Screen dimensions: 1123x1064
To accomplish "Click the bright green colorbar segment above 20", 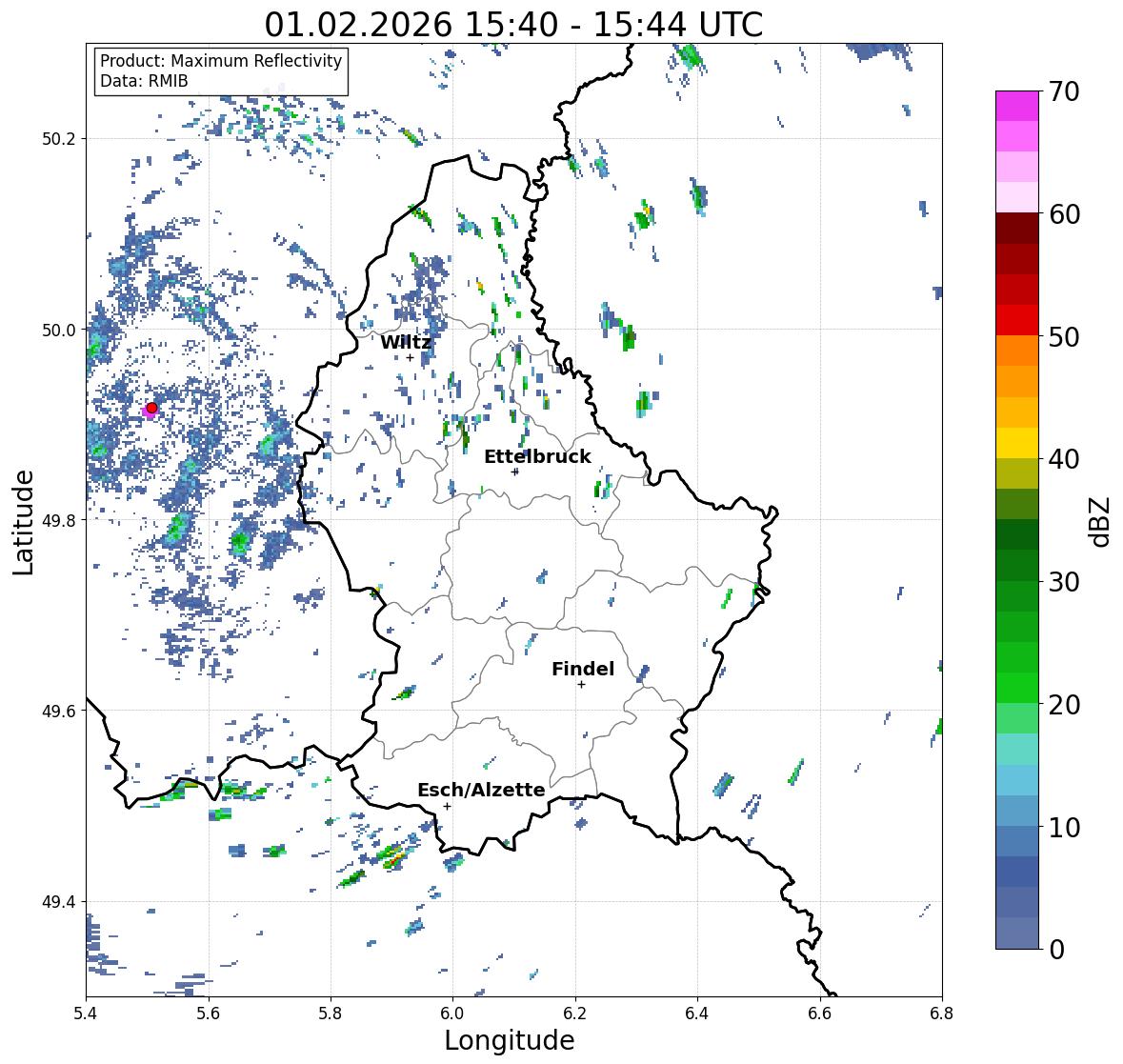I will [1017, 688].
